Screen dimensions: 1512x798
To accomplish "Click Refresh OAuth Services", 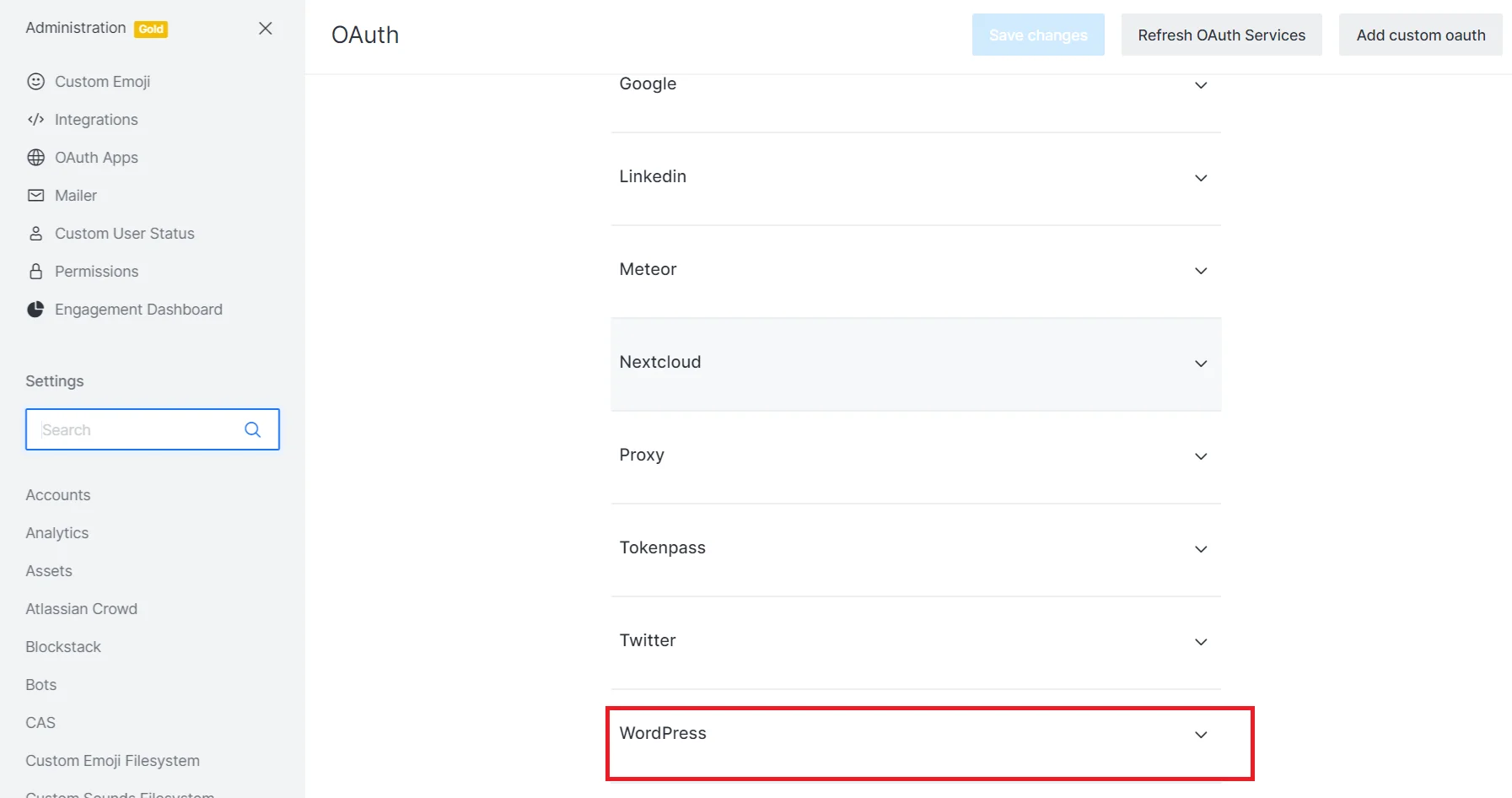I will point(1221,35).
